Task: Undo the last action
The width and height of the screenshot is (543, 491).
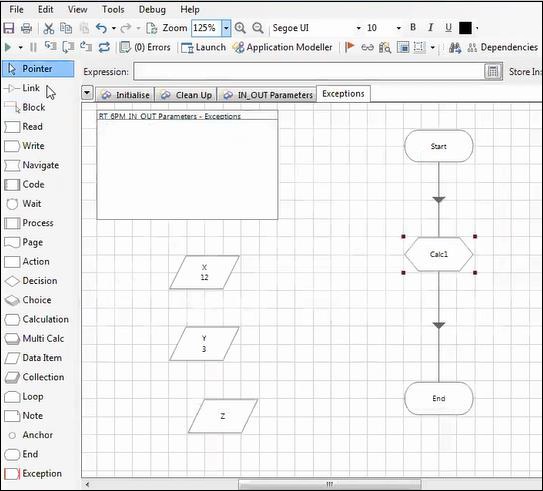Action: [101, 28]
